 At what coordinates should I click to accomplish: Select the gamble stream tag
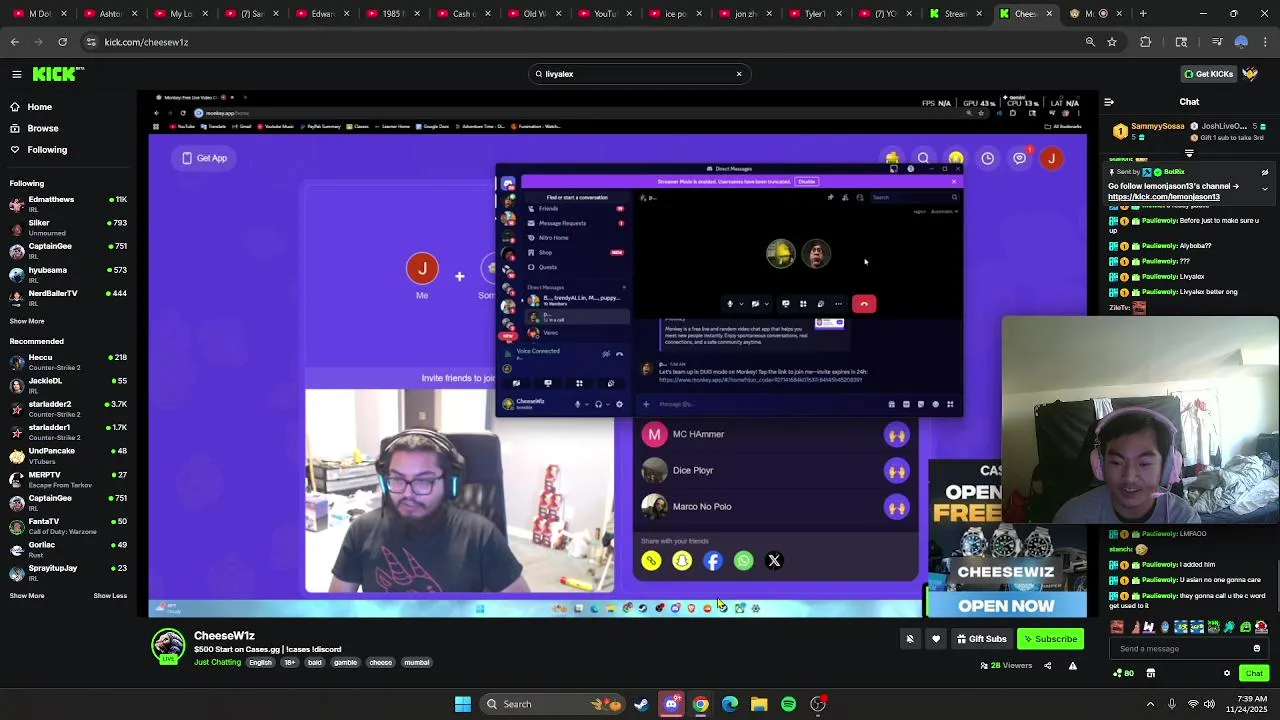click(x=345, y=662)
